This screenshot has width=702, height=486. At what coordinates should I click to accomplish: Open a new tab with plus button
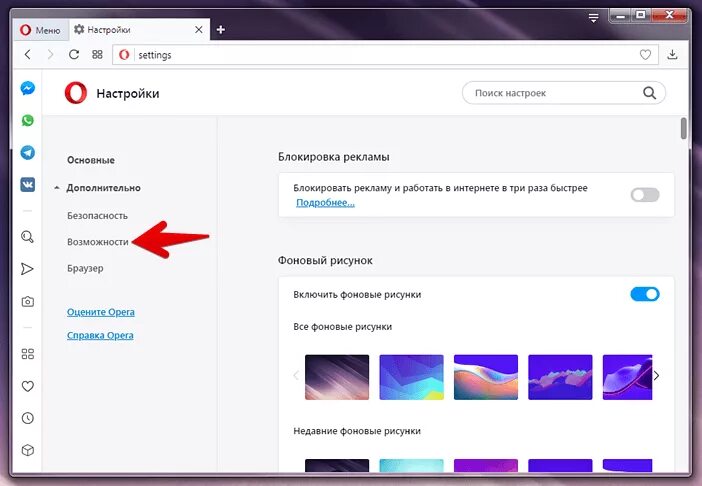coord(220,30)
